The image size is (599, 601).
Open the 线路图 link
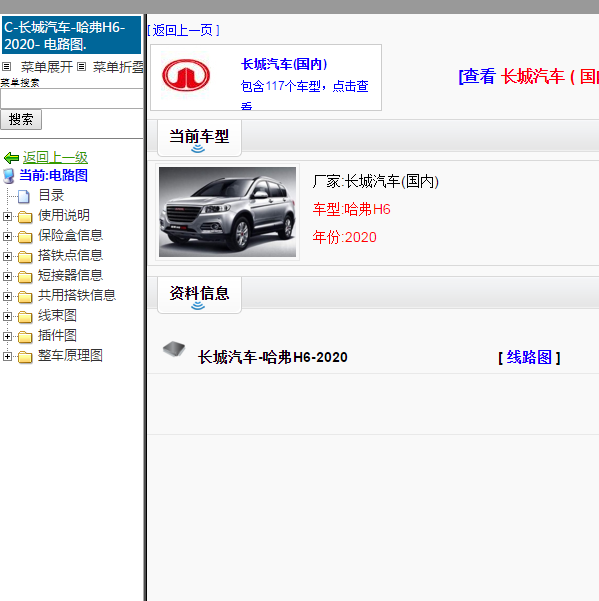coord(529,357)
